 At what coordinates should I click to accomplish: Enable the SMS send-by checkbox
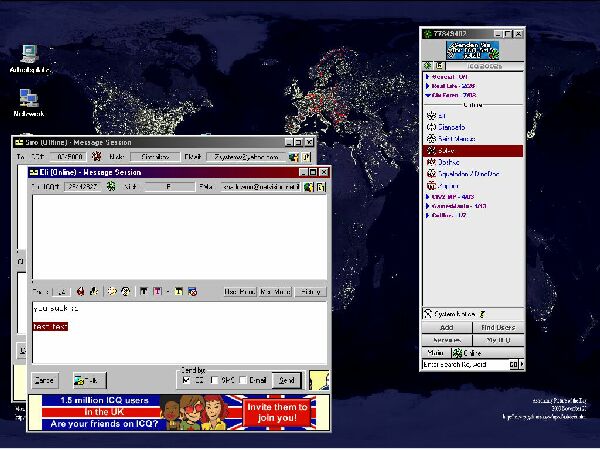[x=215, y=380]
